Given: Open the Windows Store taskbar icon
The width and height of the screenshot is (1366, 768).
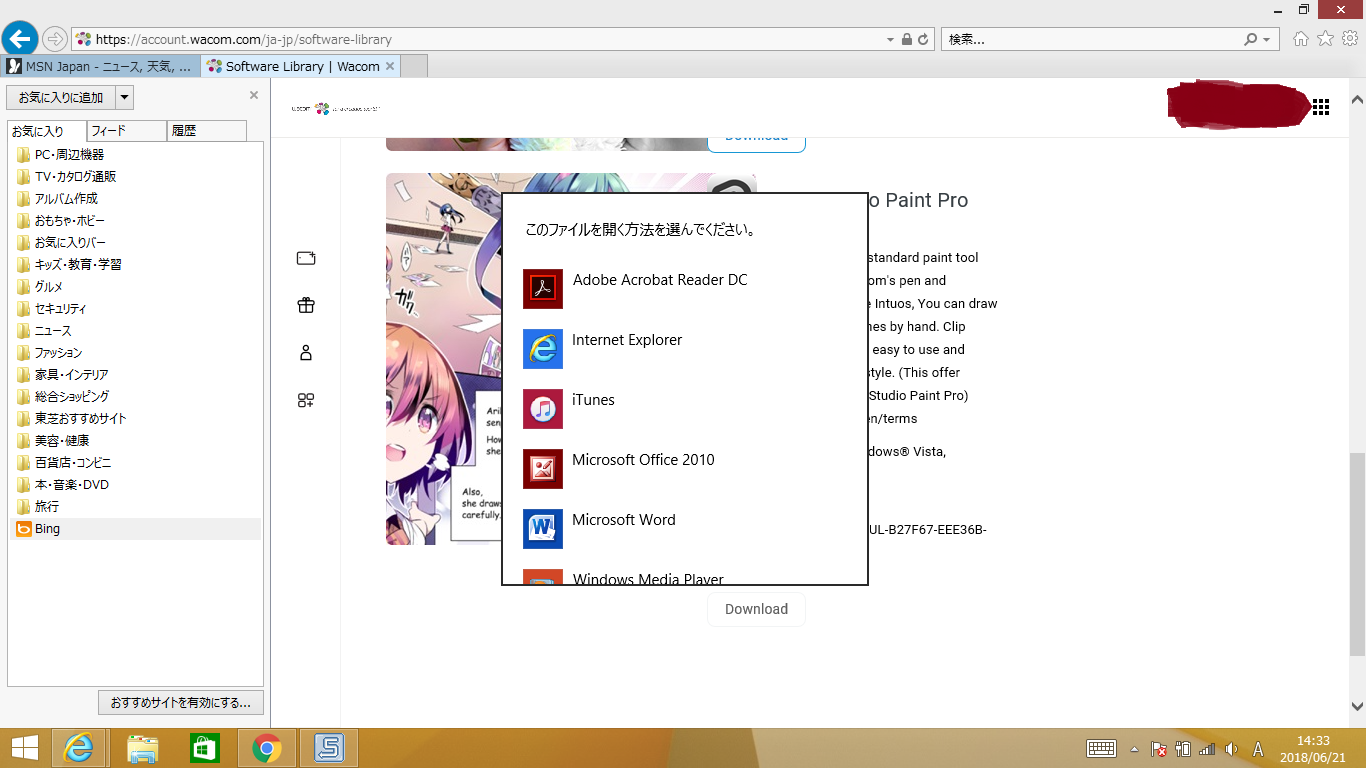Looking at the screenshot, I should [x=205, y=748].
